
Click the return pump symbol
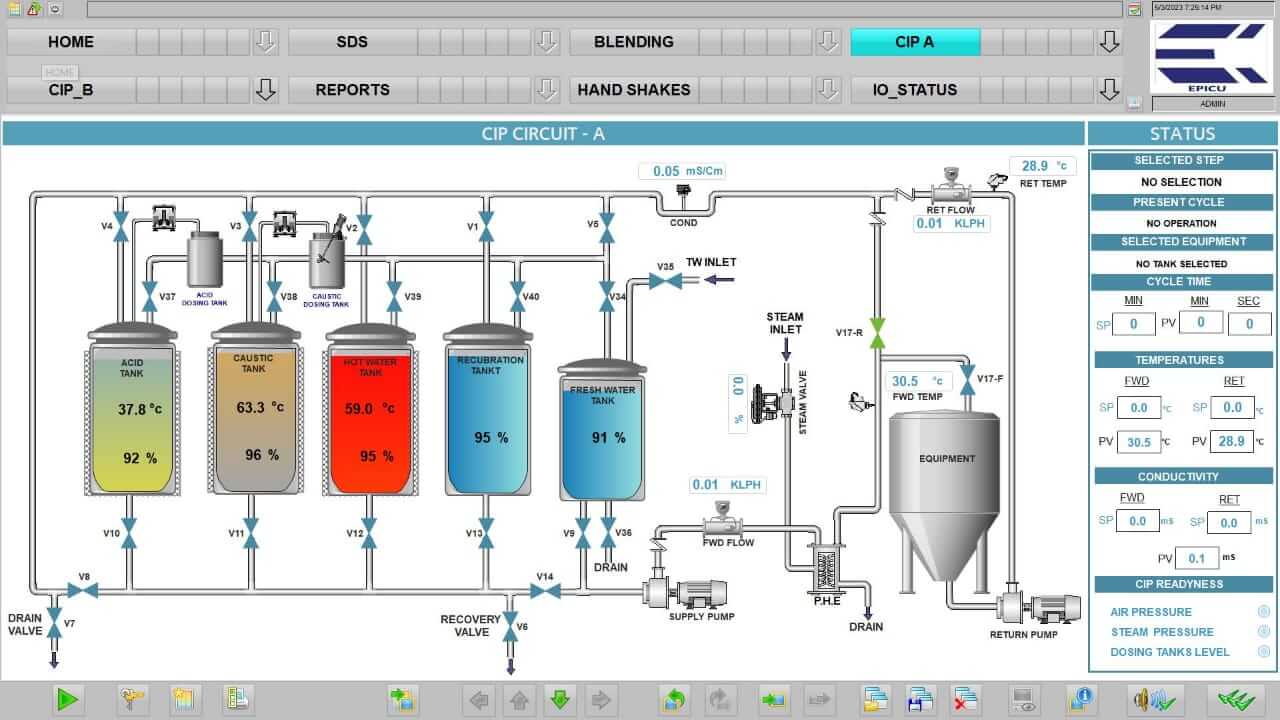coord(1039,607)
